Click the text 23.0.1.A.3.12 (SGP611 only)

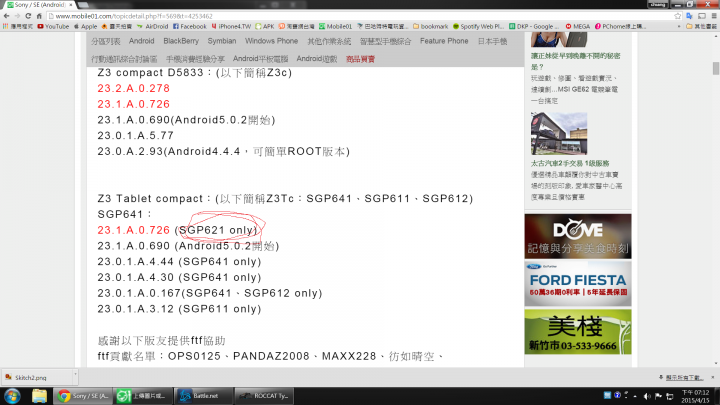(179, 309)
